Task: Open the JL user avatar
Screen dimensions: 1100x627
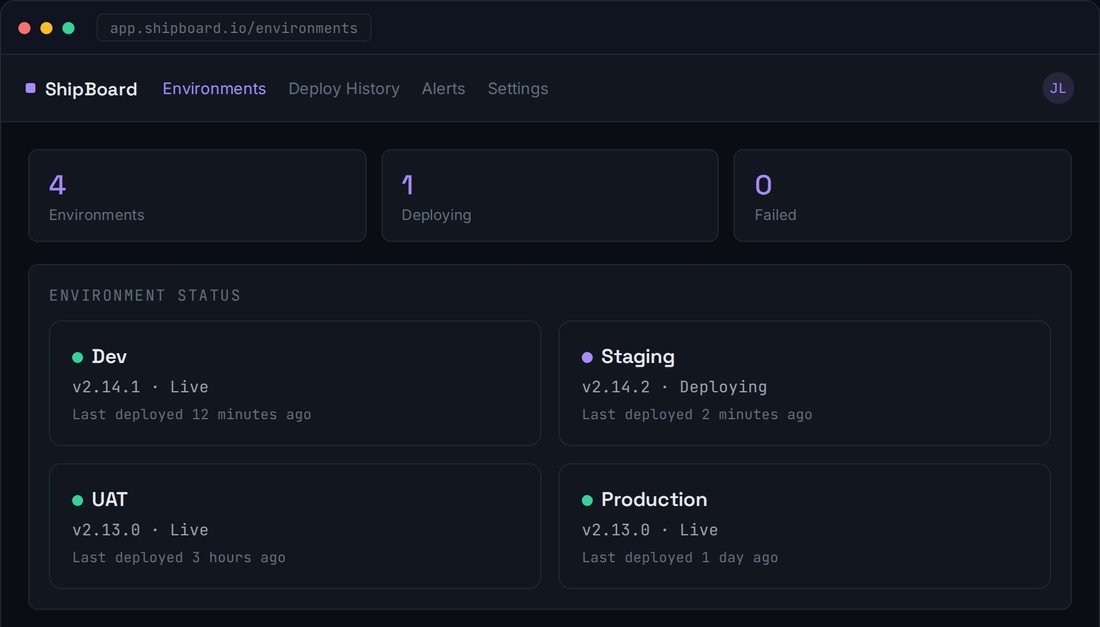Action: 1057,88
